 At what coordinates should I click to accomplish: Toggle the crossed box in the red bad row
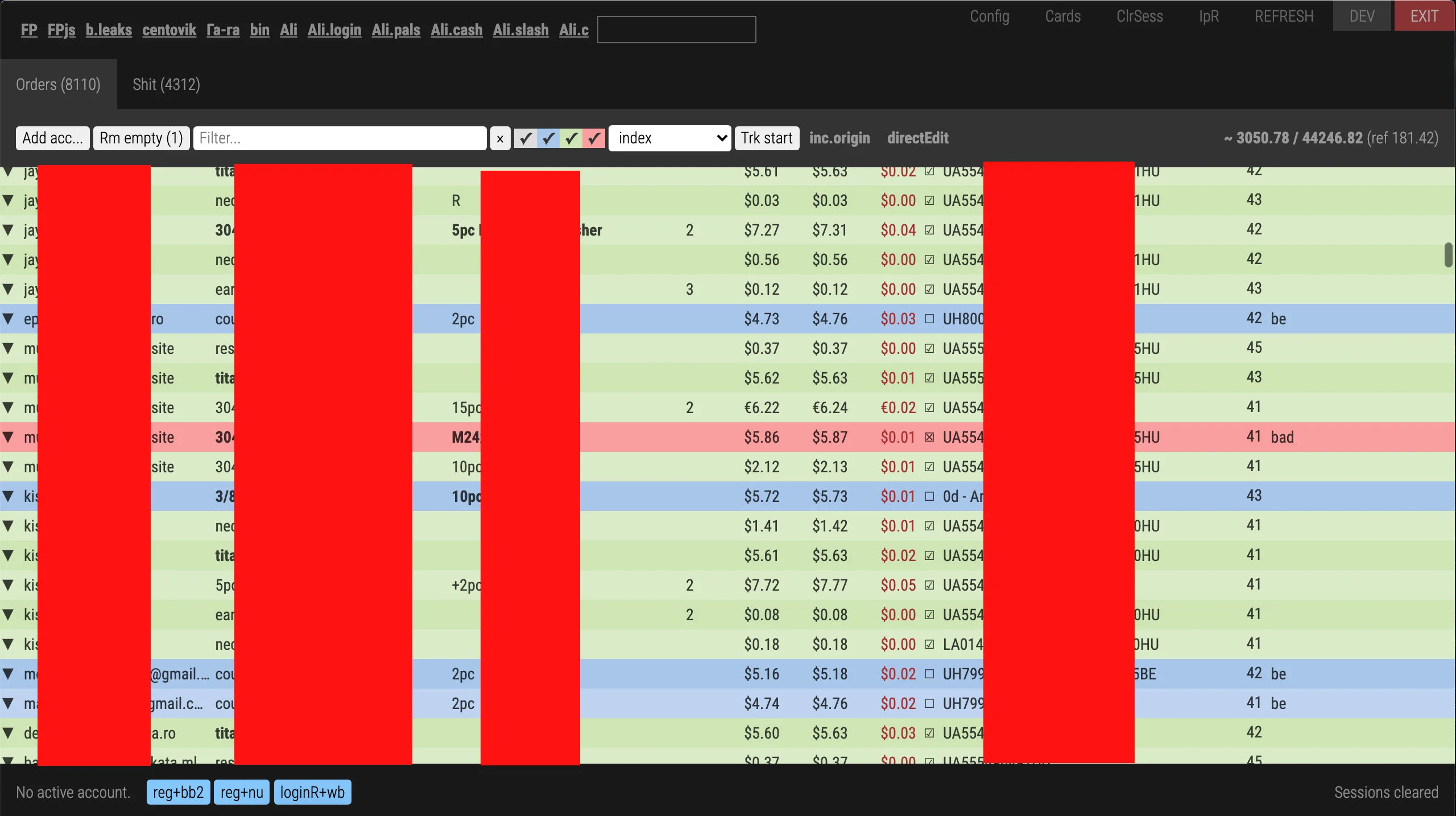(x=929, y=437)
